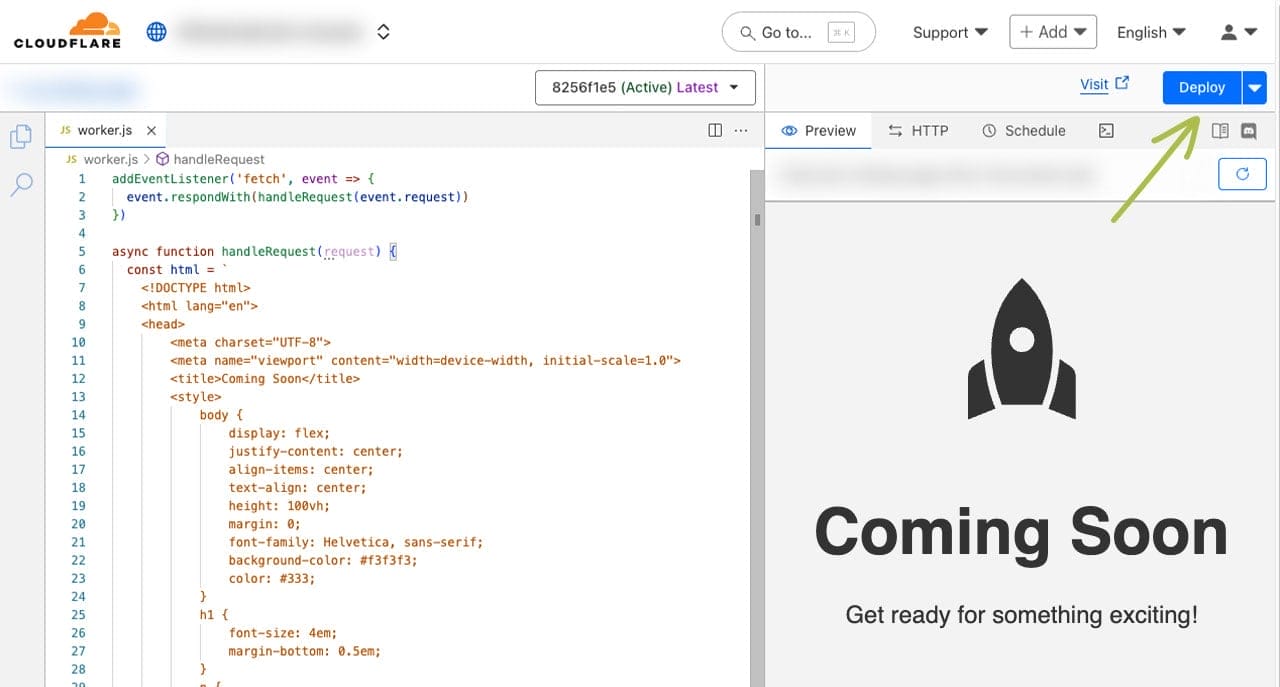Click the split editor icon
This screenshot has height=687, width=1280.
click(x=715, y=130)
